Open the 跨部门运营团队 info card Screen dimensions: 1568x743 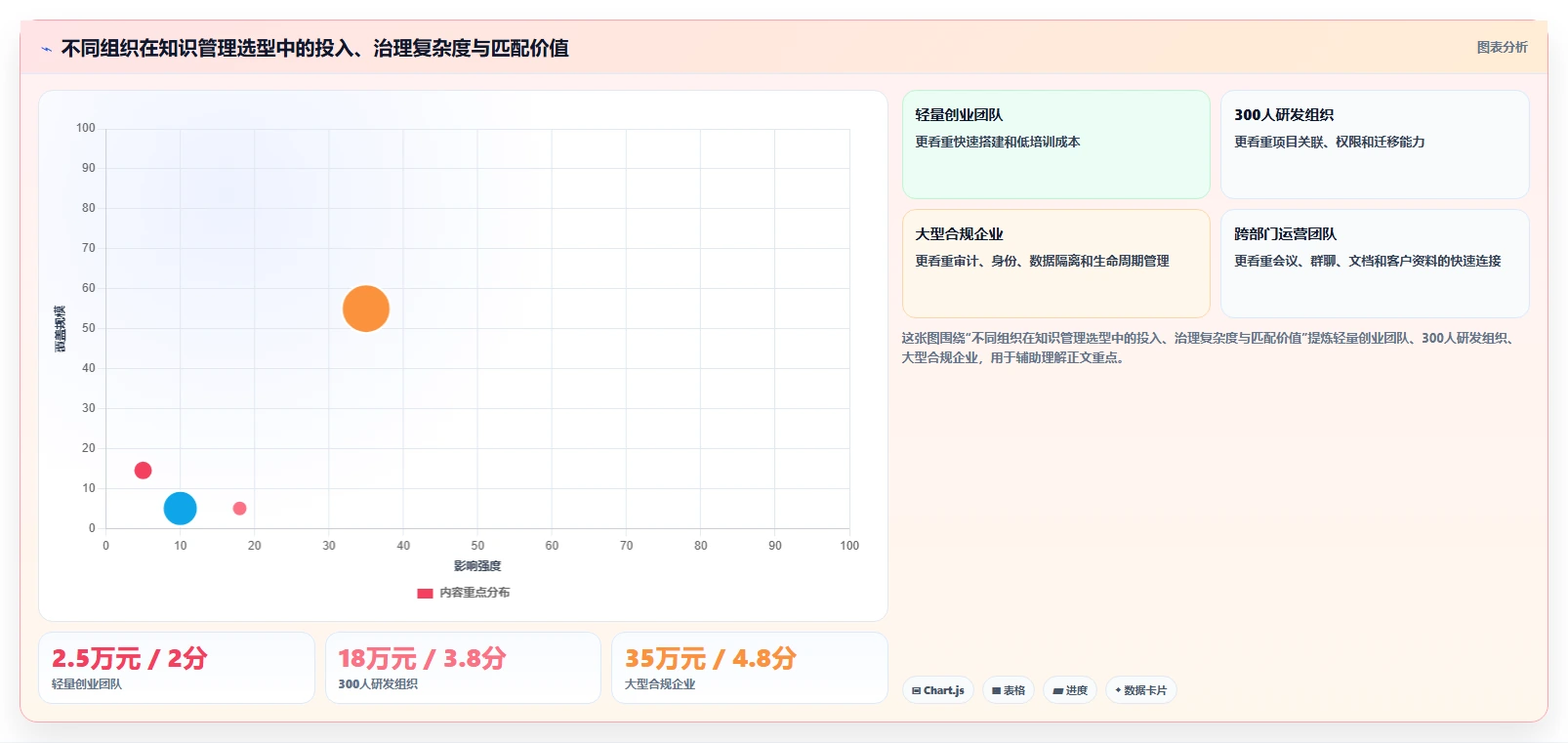(x=1375, y=264)
